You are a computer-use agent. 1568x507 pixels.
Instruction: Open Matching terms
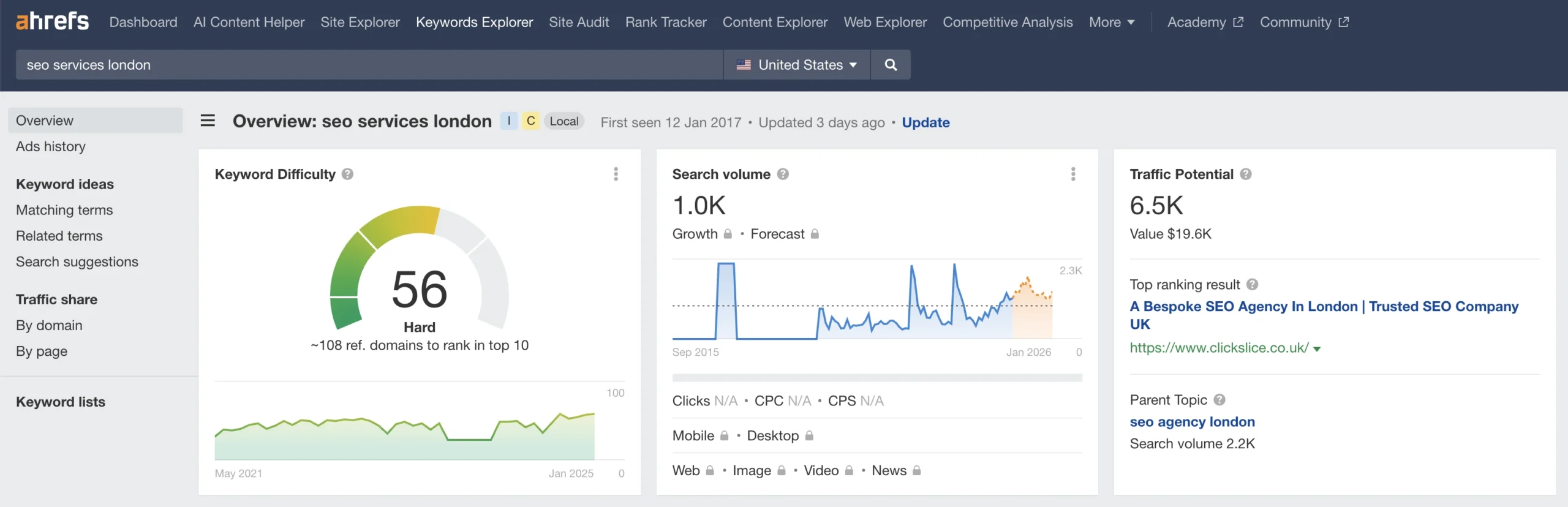click(64, 210)
